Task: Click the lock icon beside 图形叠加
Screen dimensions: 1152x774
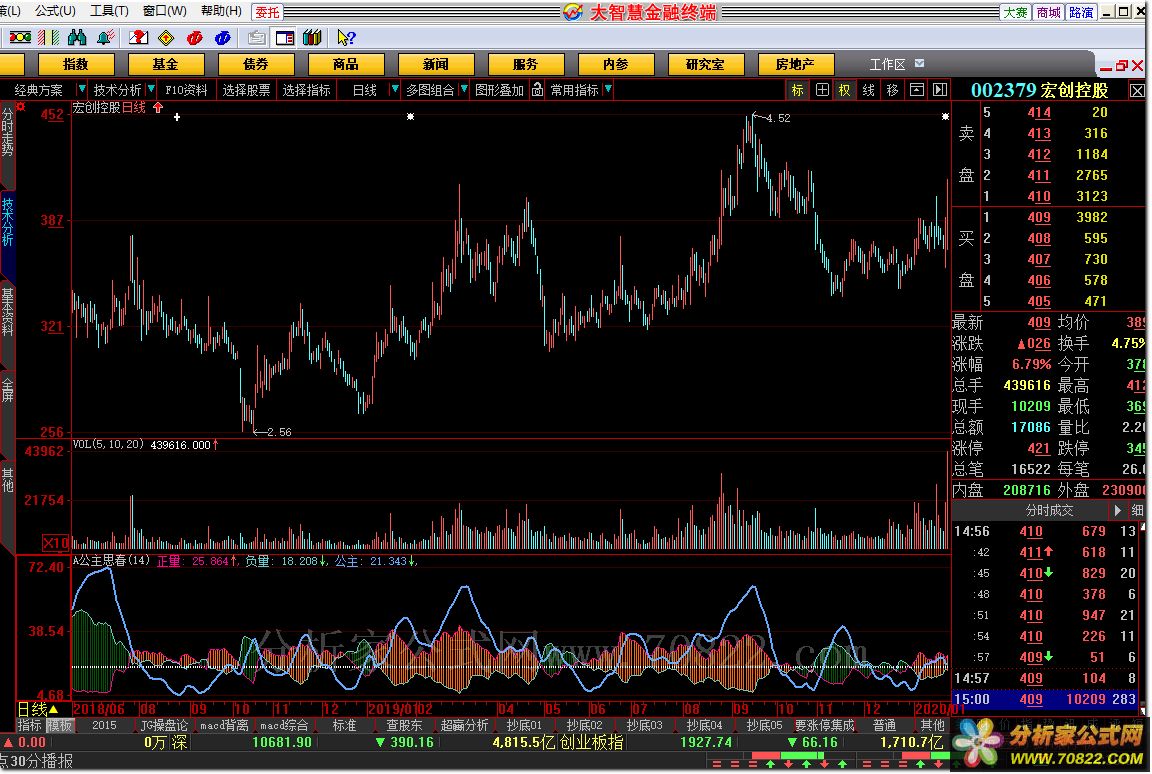Action: click(538, 90)
